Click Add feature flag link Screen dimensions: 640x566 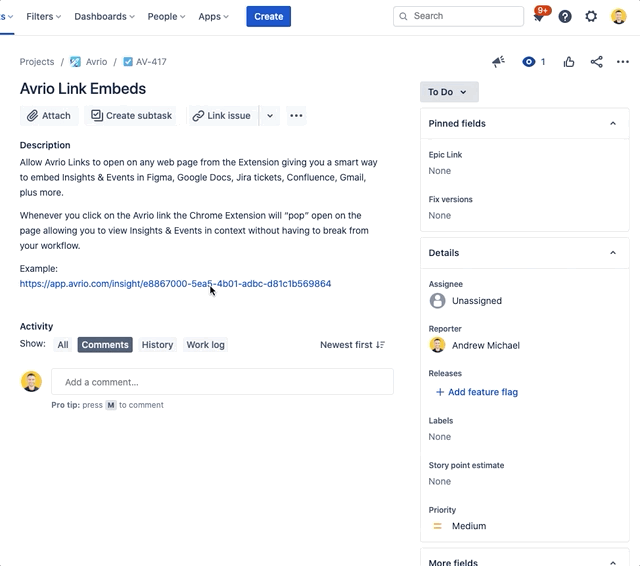click(483, 392)
